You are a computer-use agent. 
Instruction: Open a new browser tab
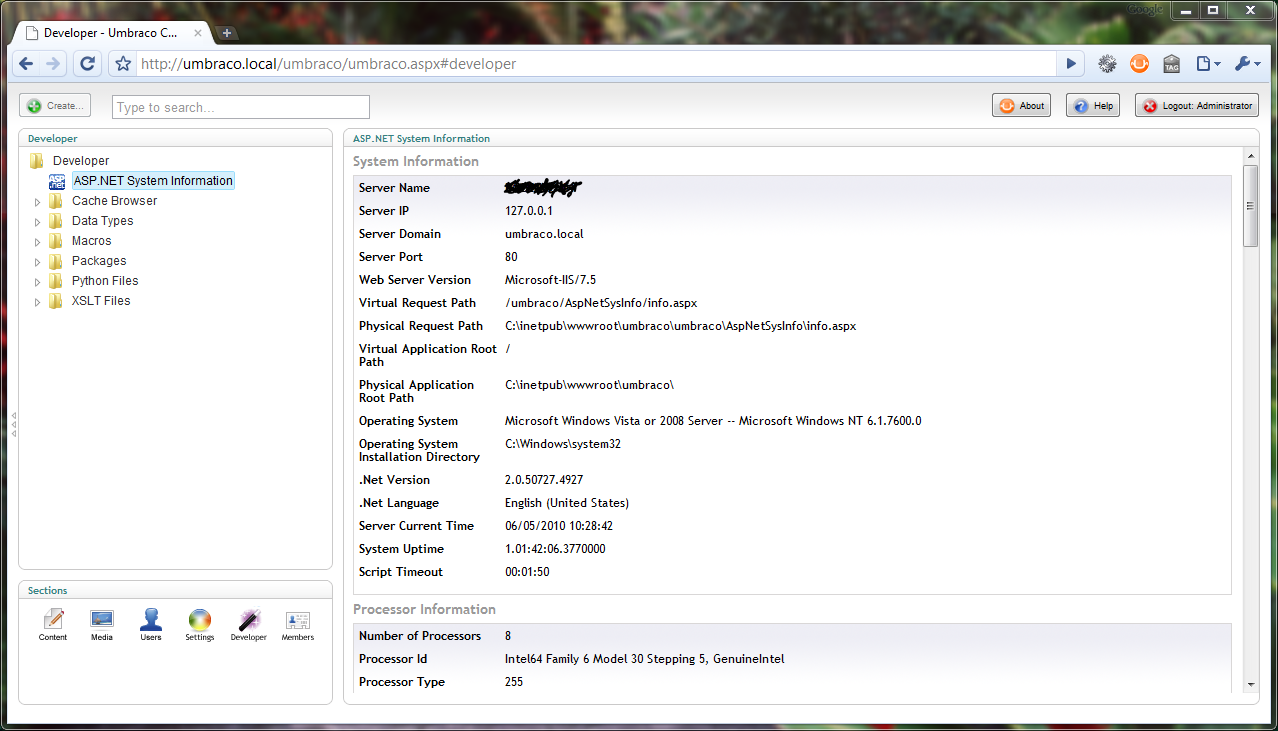[227, 33]
